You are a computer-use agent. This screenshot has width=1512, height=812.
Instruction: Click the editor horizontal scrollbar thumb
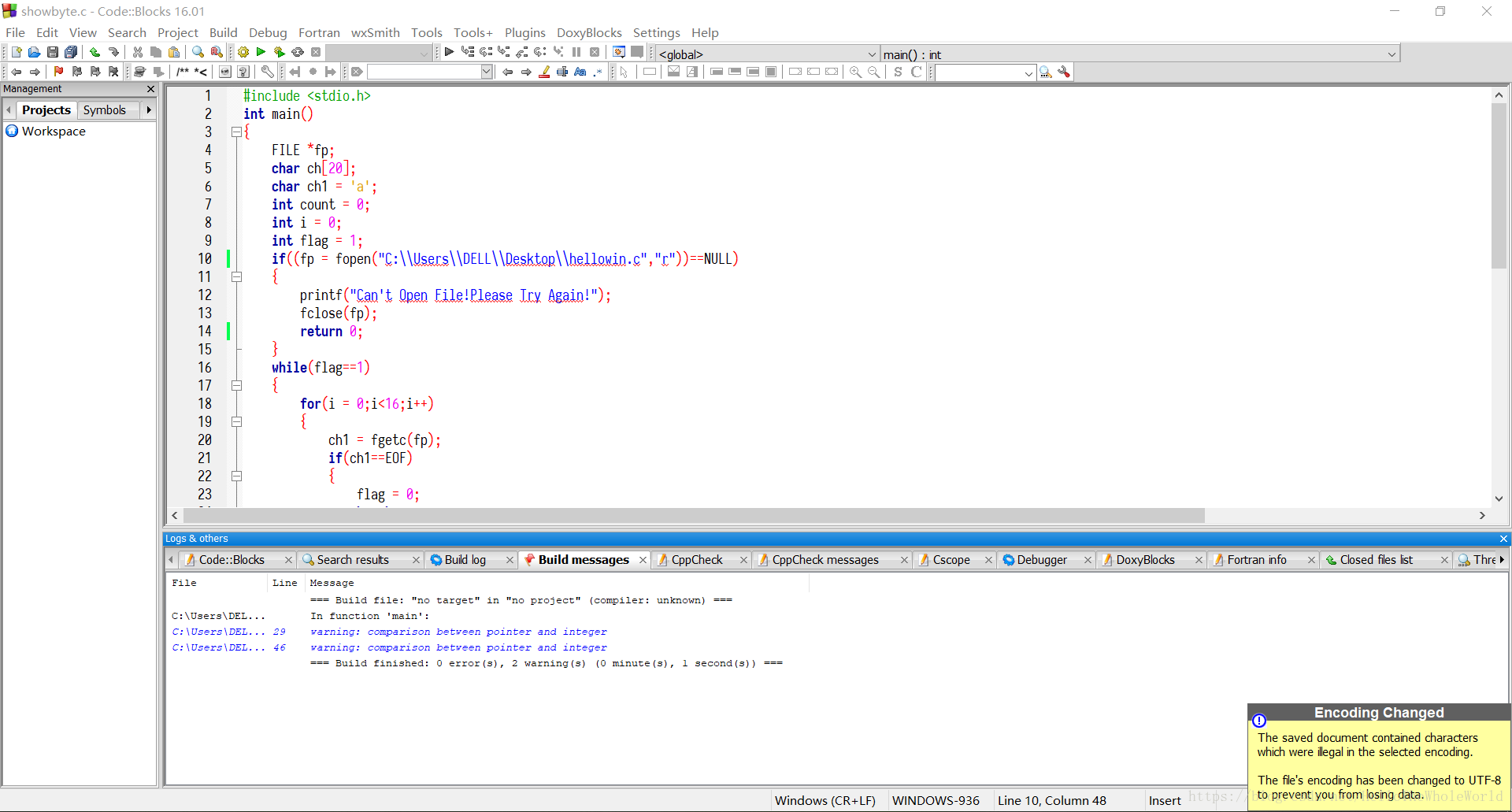coord(694,516)
